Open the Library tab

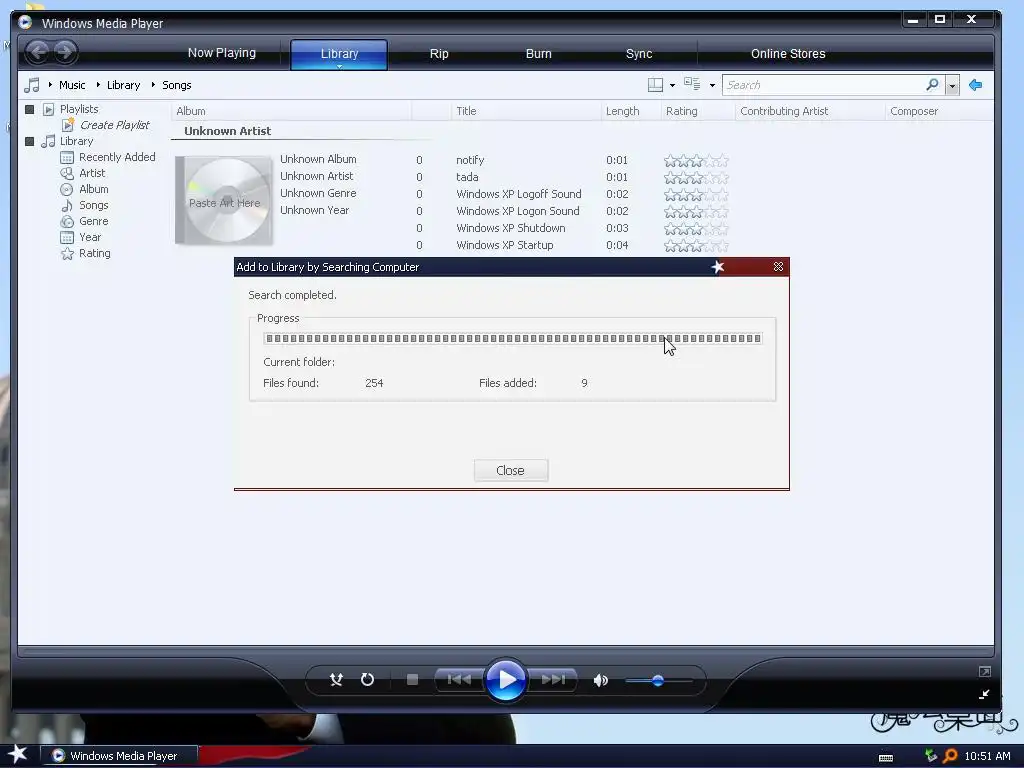[339, 54]
